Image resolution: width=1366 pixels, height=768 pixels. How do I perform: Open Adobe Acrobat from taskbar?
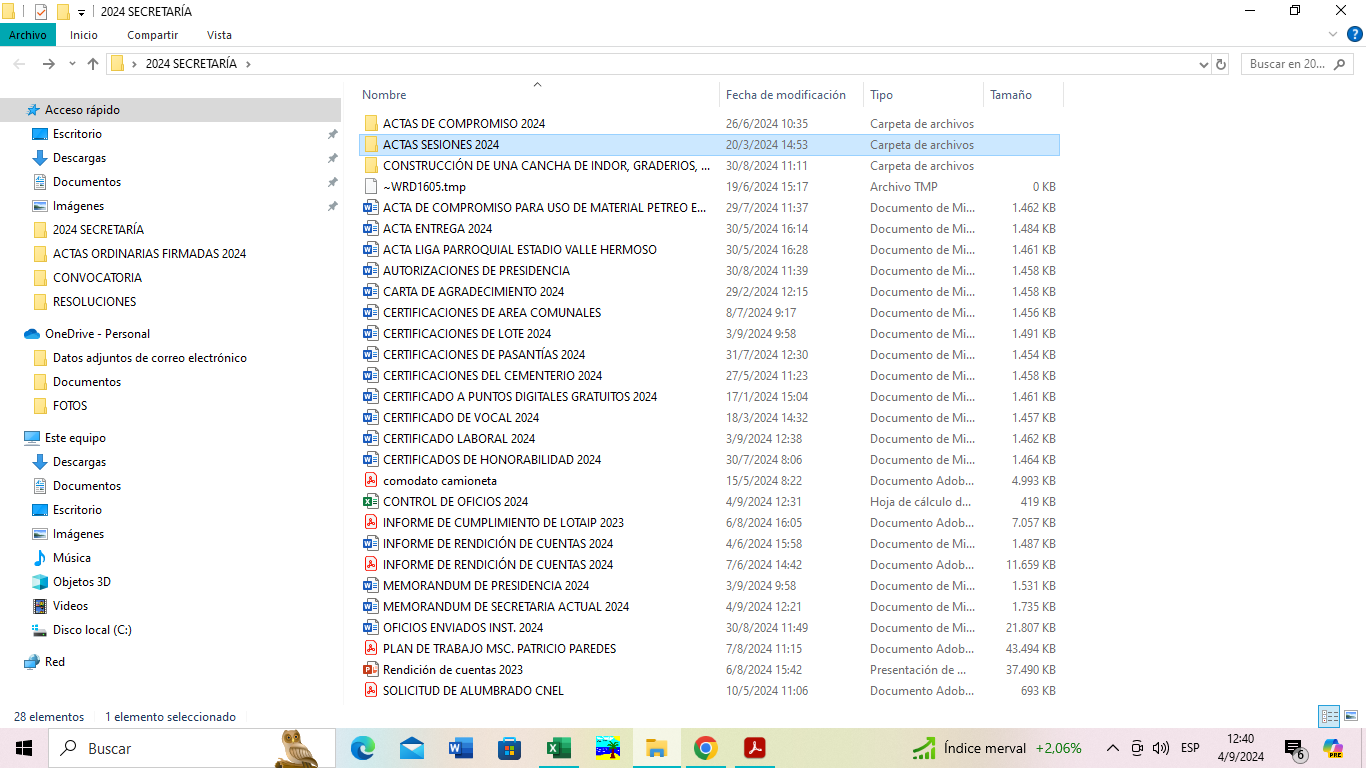pyautogui.click(x=754, y=748)
